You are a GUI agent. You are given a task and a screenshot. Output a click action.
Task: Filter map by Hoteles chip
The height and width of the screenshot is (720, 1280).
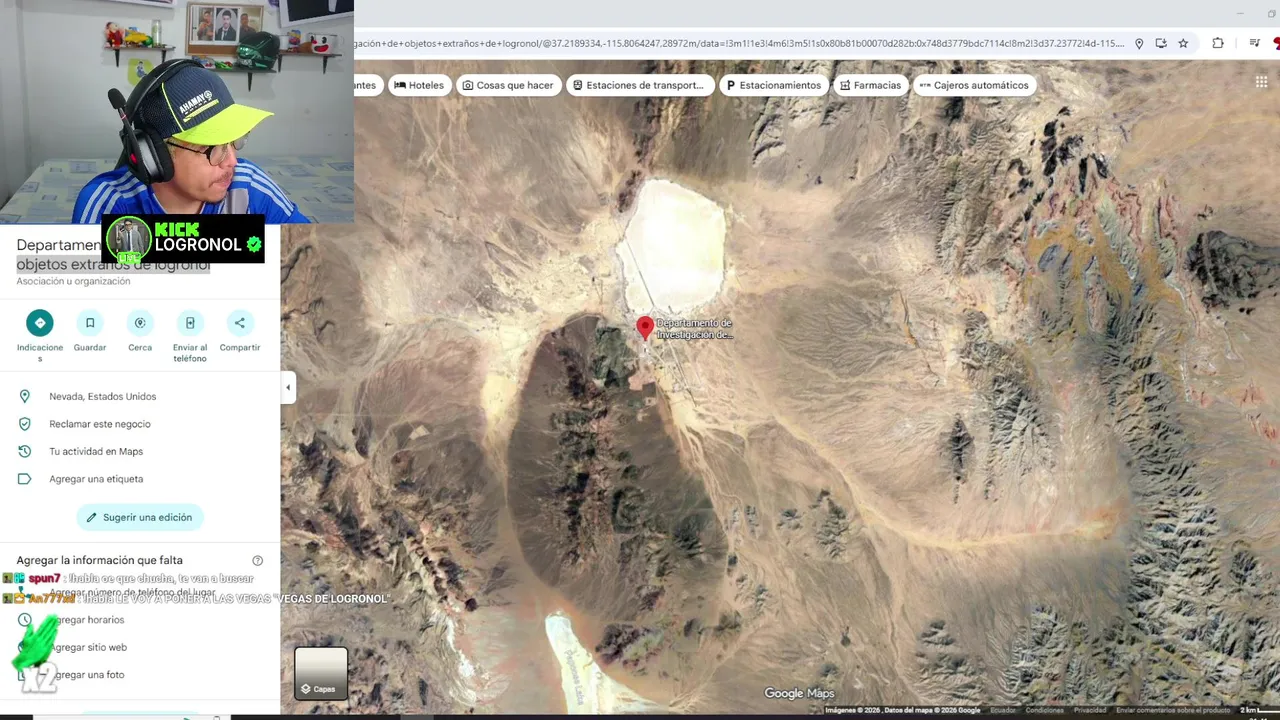[419, 85]
